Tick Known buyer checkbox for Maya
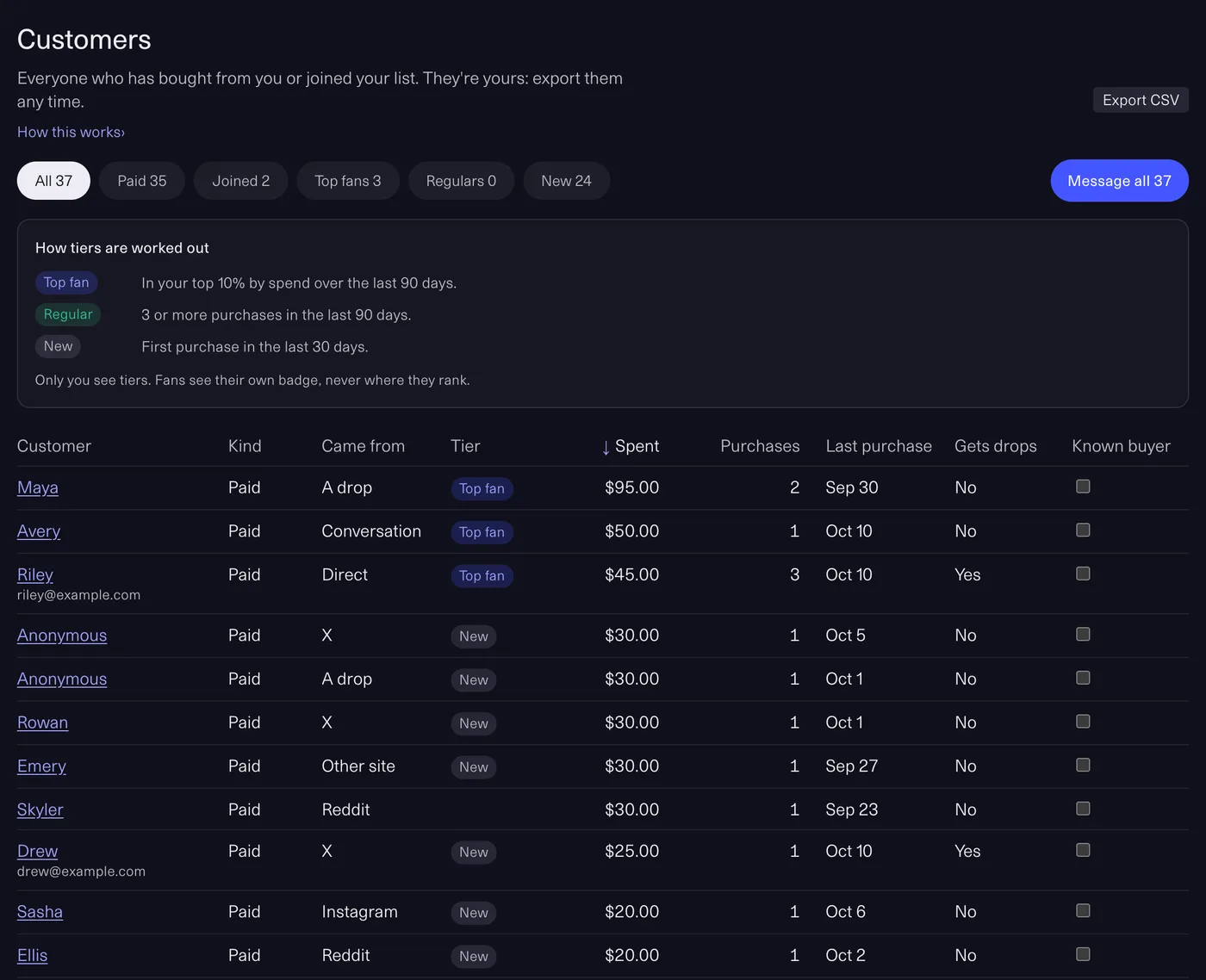Image resolution: width=1206 pixels, height=980 pixels. pos(1083,487)
